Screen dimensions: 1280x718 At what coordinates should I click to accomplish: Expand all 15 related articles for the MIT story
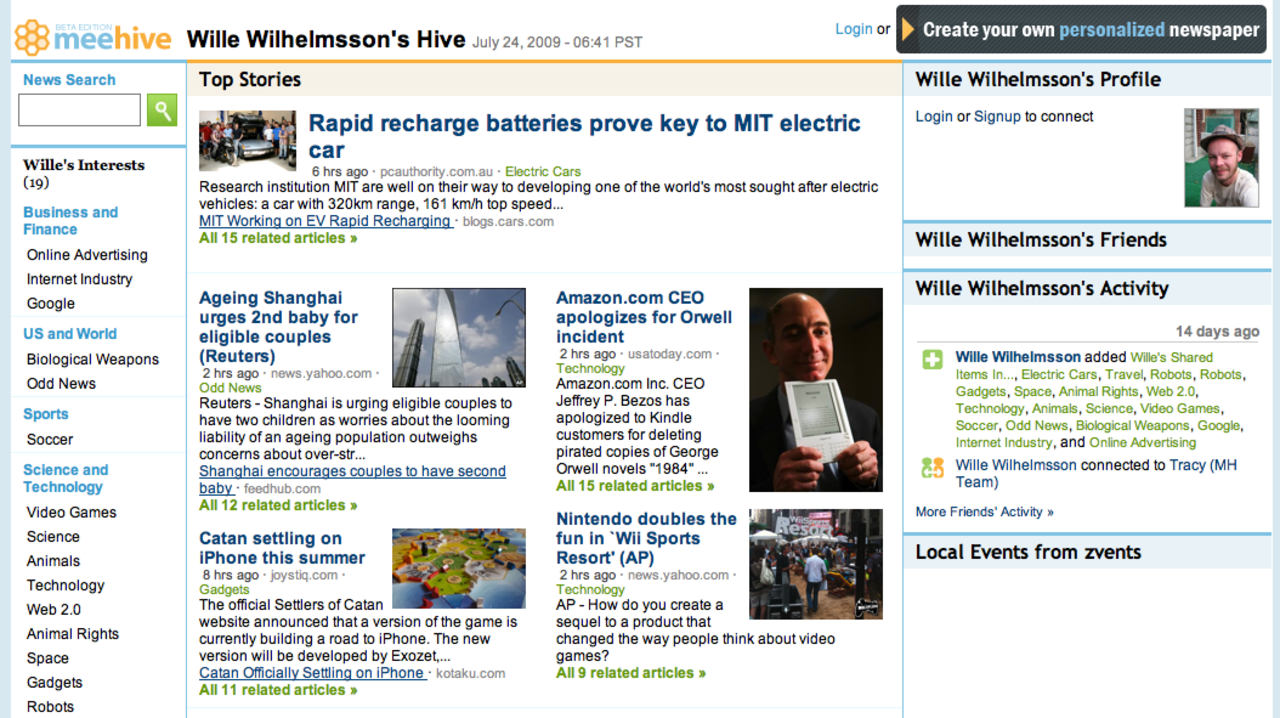277,237
